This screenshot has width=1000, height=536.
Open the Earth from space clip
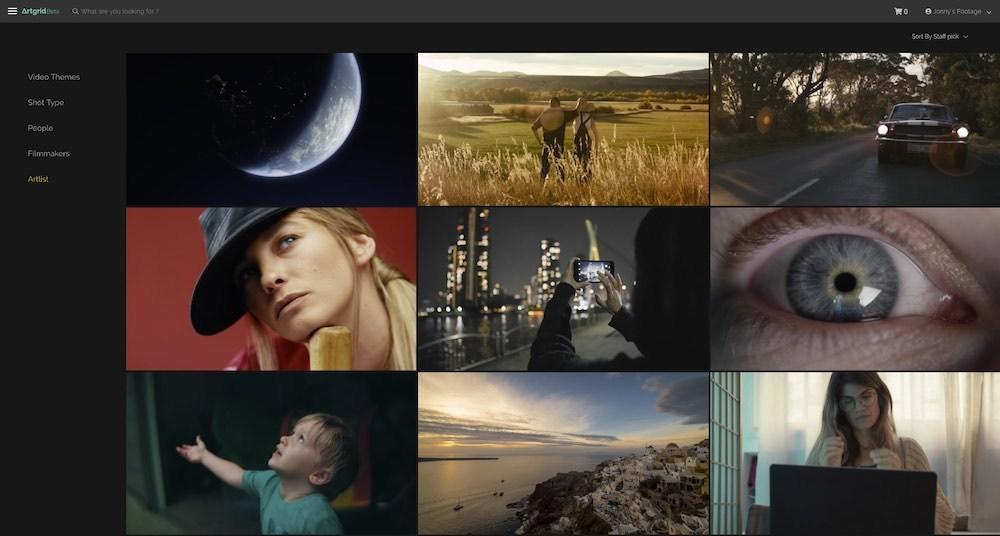point(271,129)
